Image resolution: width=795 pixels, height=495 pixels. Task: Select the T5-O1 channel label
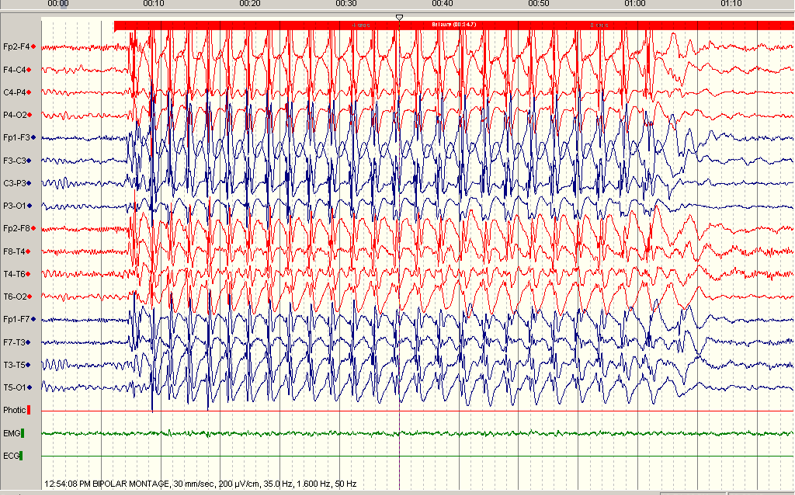pyautogui.click(x=14, y=387)
